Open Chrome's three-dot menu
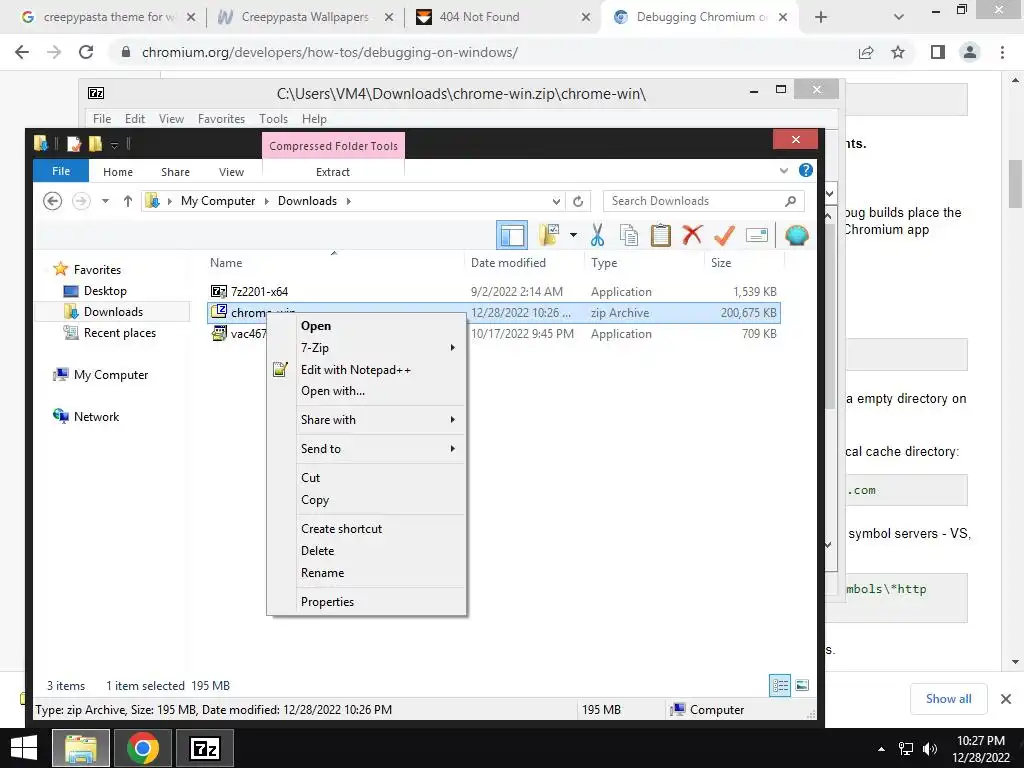 click(1002, 52)
